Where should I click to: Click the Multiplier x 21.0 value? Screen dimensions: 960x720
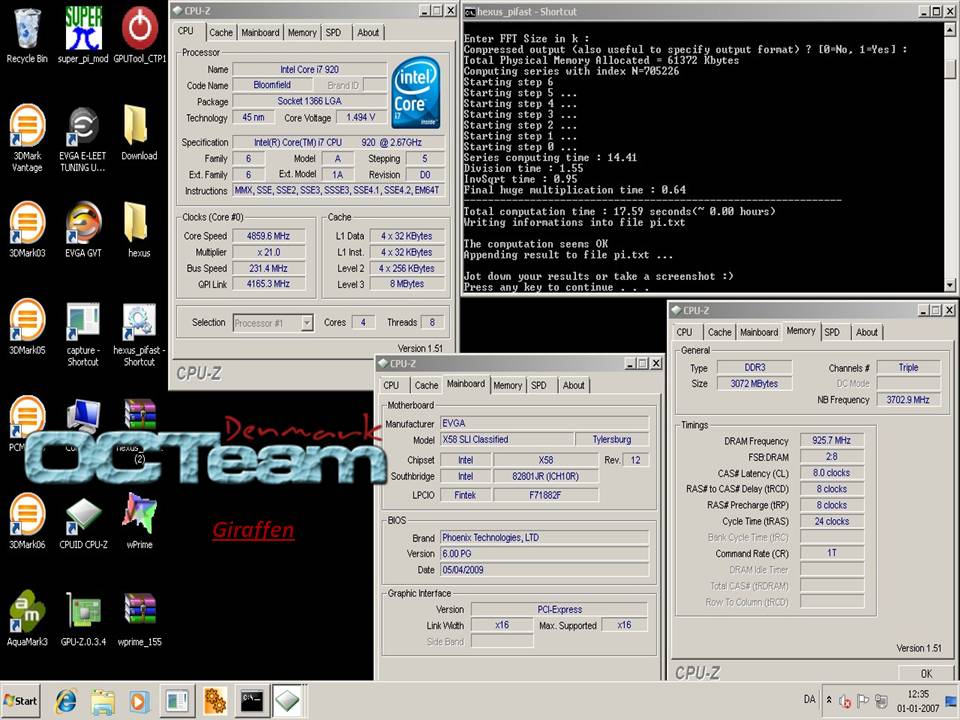tap(268, 252)
